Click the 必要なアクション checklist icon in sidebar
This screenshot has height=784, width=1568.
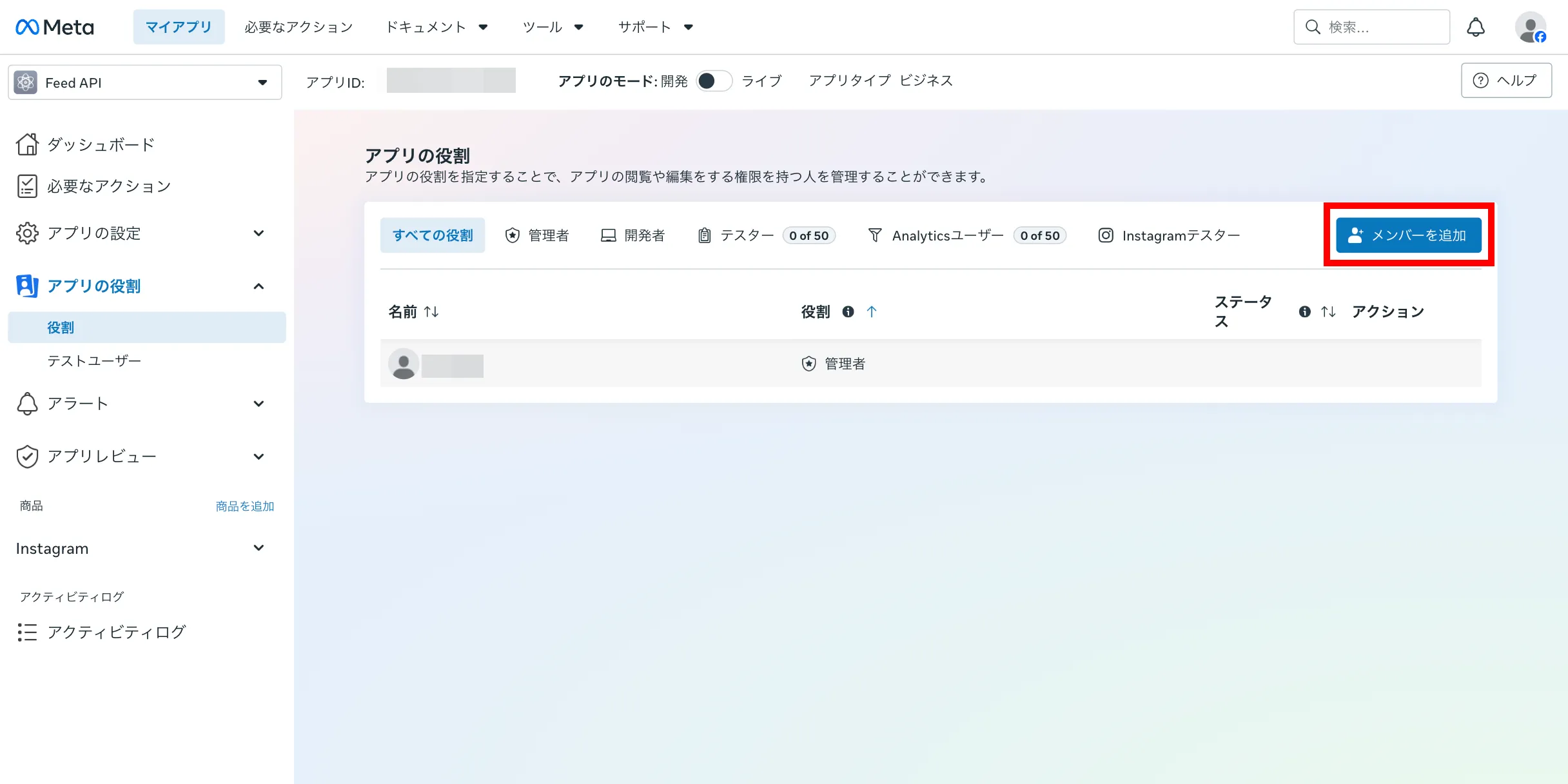27,186
